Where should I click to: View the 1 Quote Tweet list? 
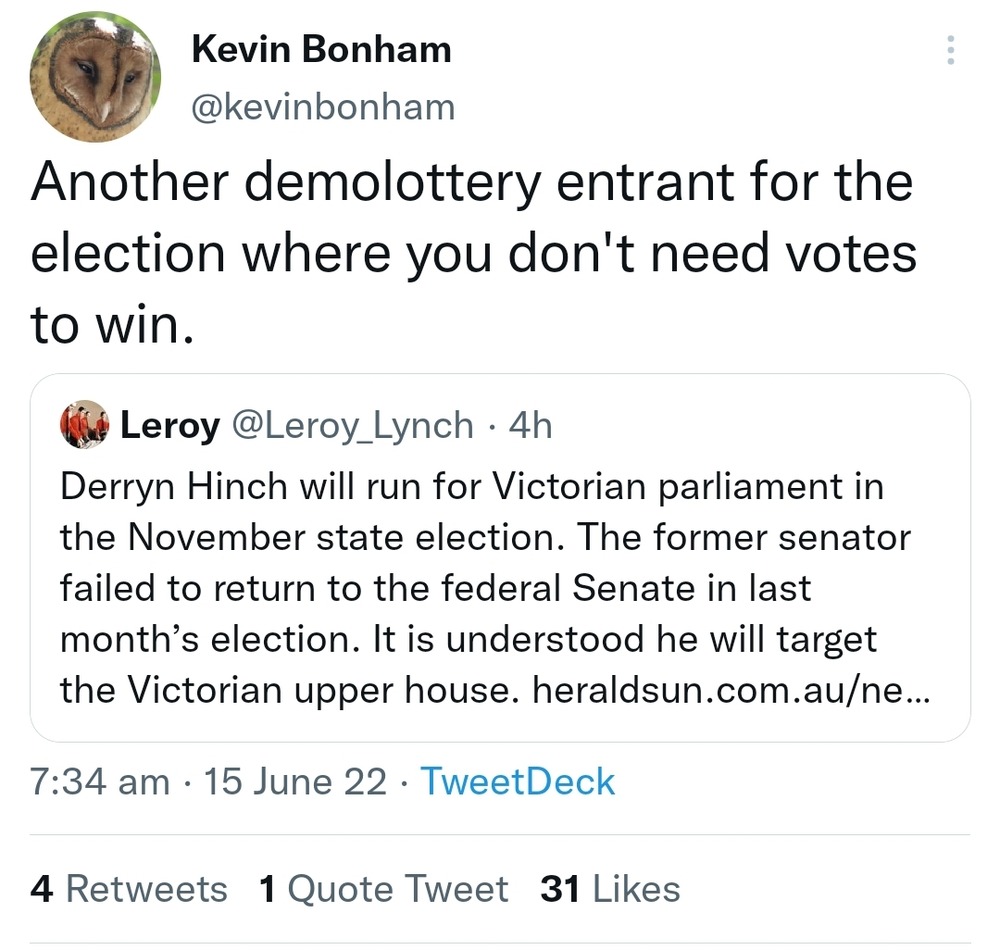[x=383, y=888]
